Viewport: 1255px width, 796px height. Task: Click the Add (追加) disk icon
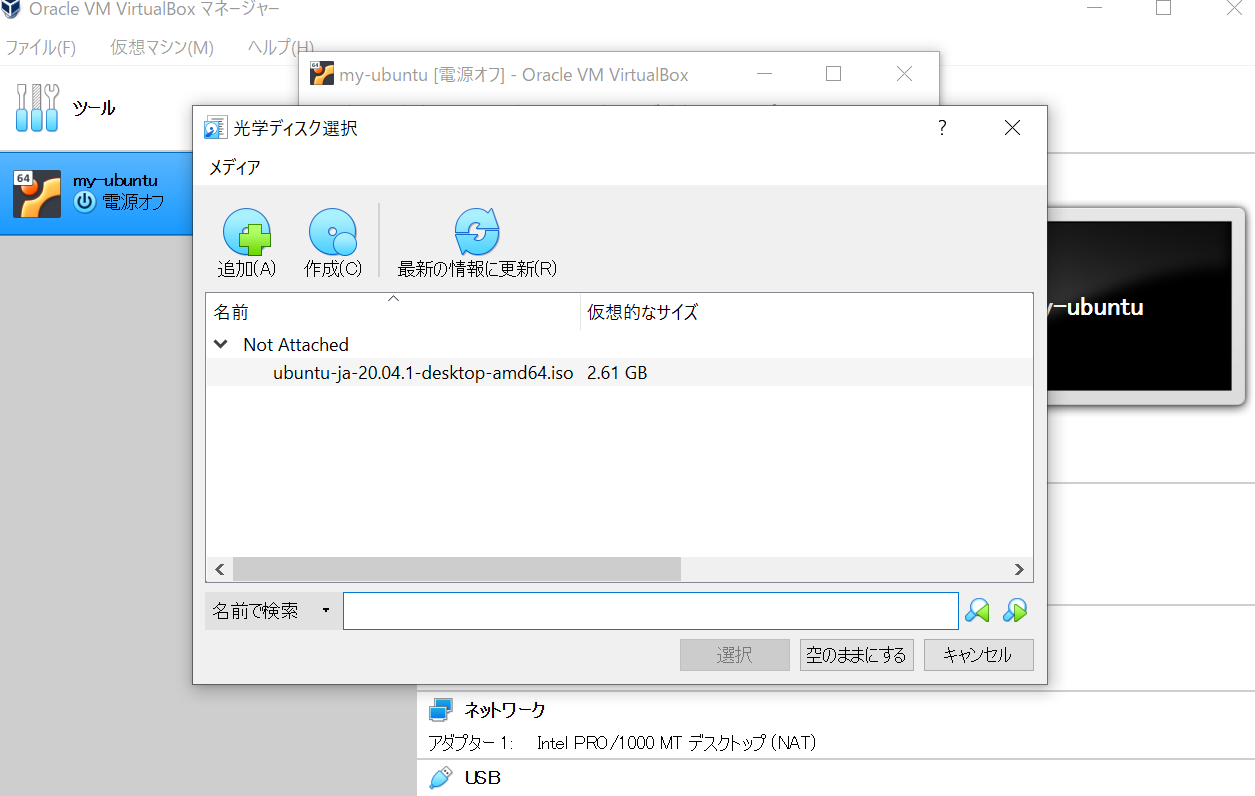point(247,233)
